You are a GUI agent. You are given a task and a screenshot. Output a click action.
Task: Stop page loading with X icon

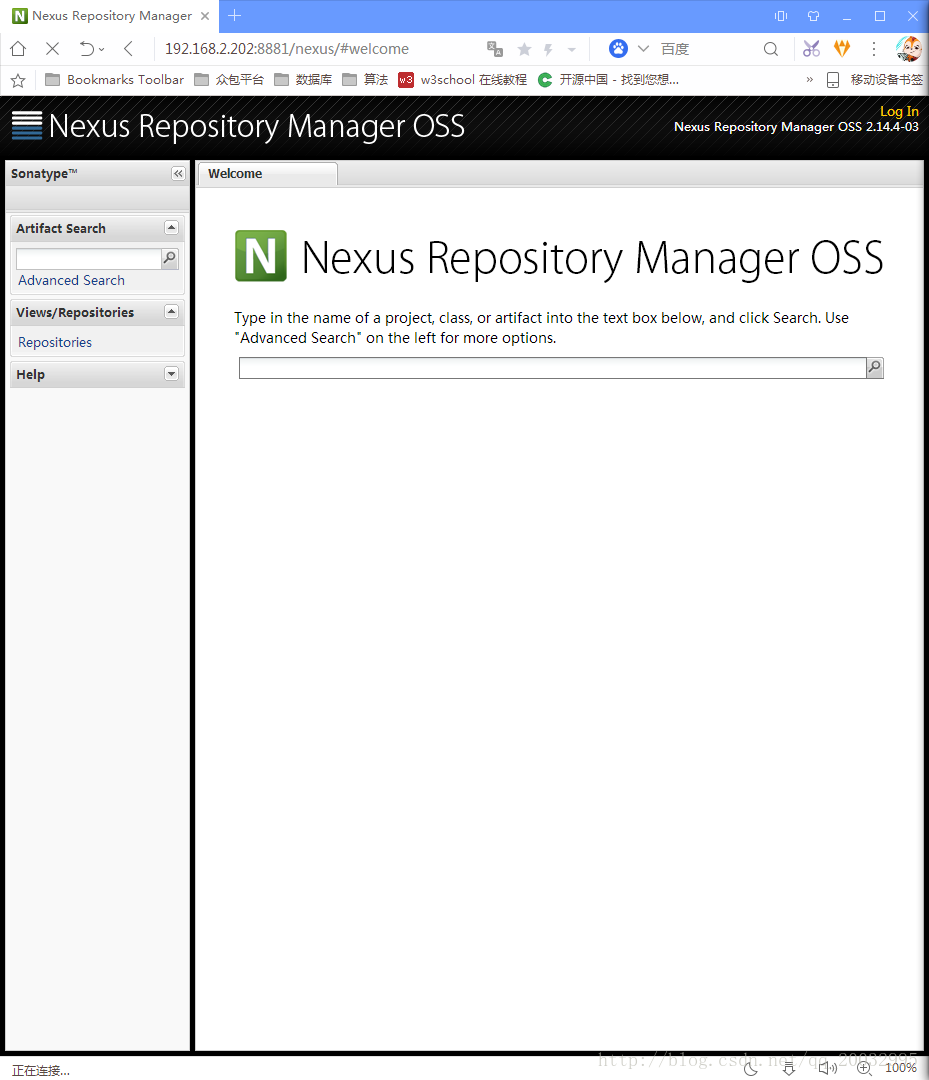coord(52,49)
